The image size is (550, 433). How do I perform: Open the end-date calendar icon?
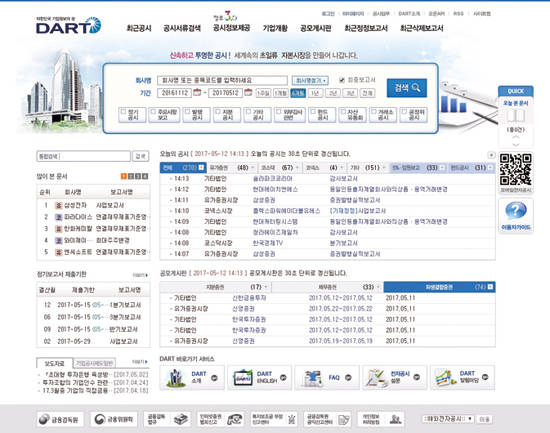248,93
